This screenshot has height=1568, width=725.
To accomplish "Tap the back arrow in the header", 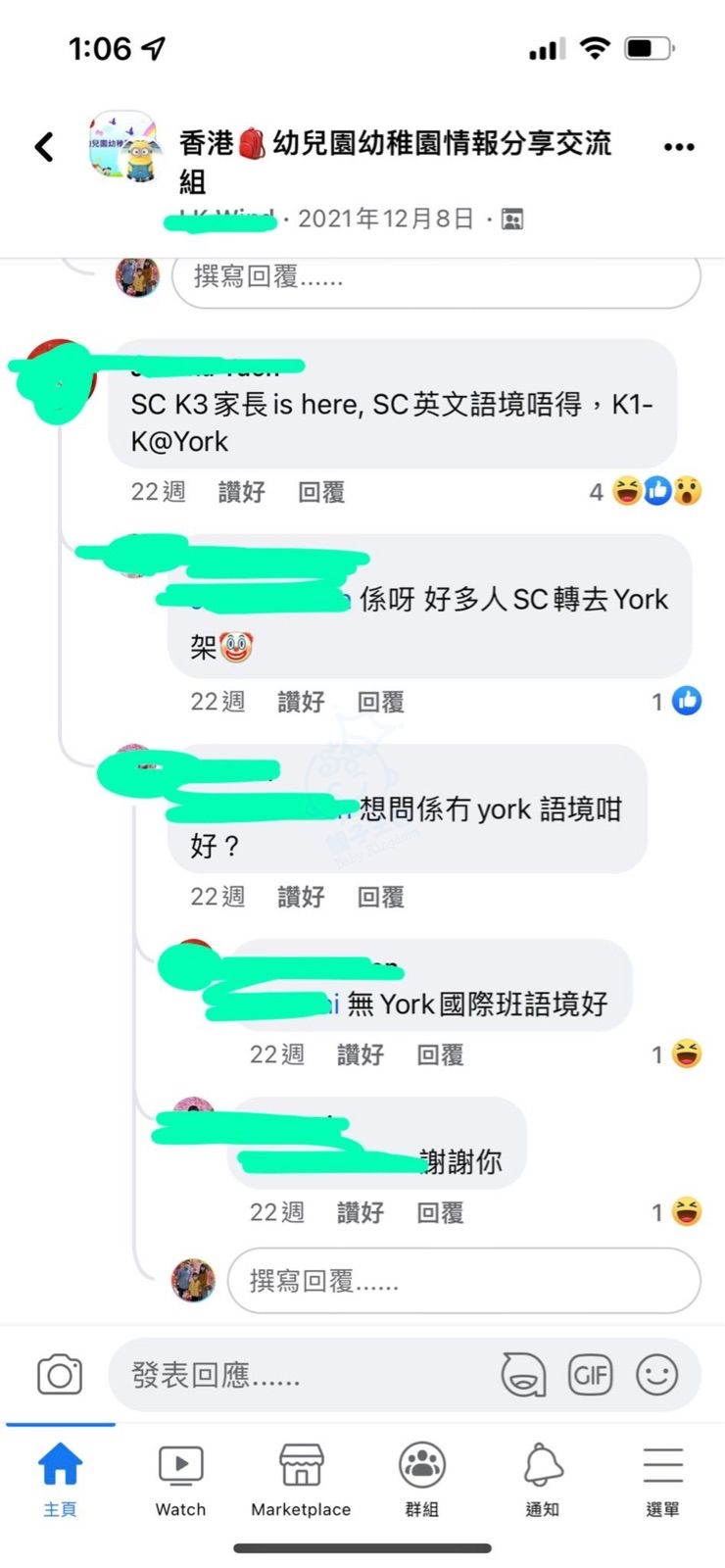I will [44, 147].
